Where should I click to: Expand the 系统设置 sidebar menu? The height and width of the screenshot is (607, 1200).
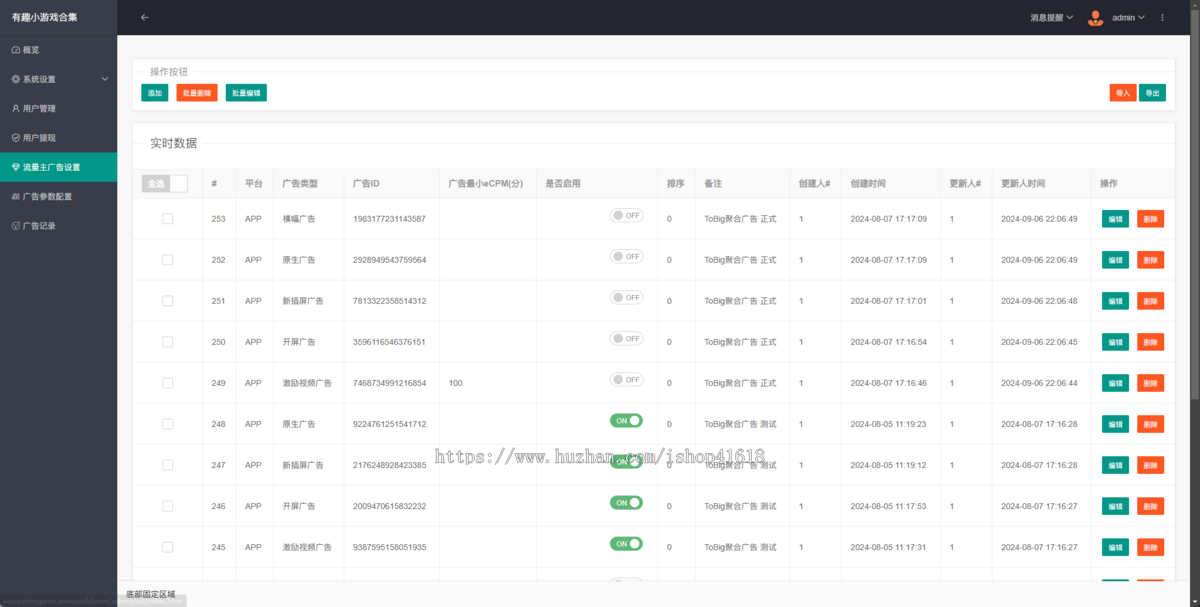pos(58,79)
